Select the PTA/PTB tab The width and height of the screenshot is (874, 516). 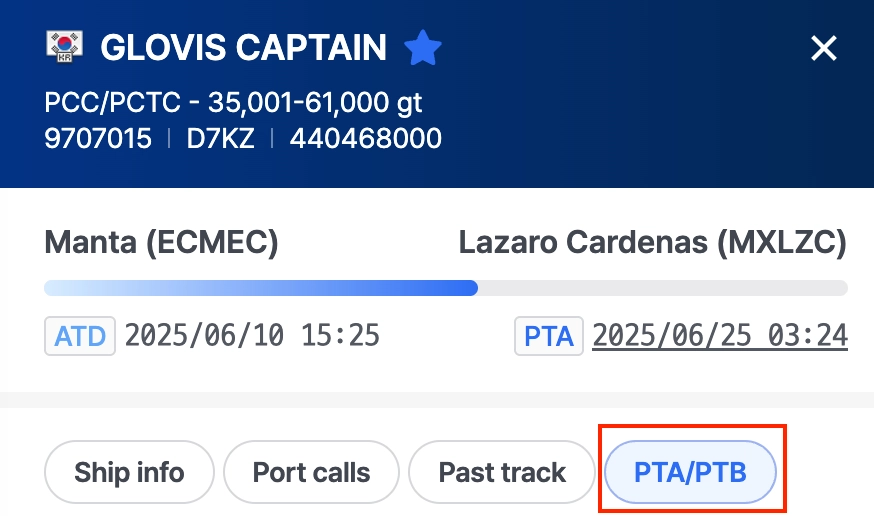pyautogui.click(x=690, y=472)
